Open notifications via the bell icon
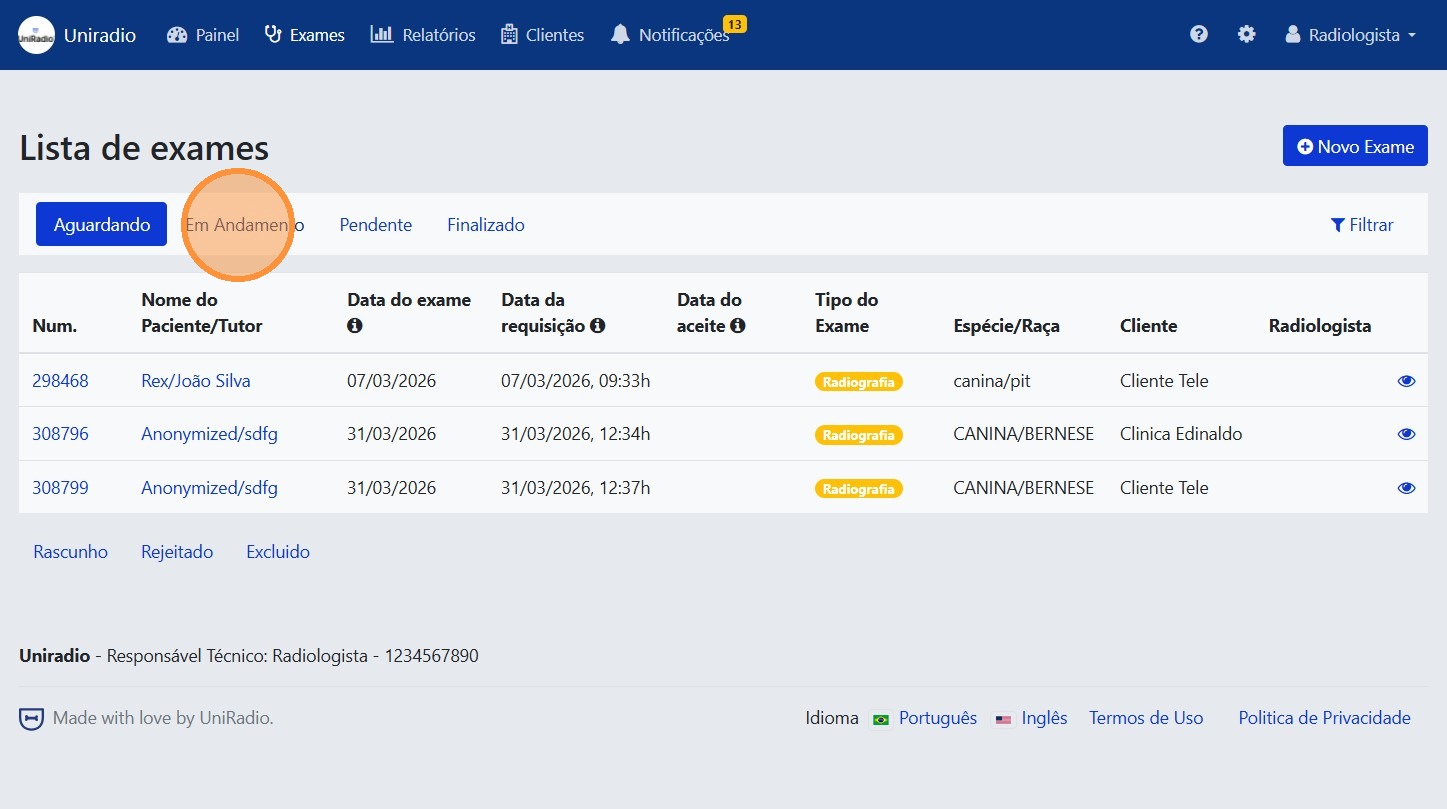This screenshot has height=809, width=1447. click(x=620, y=34)
